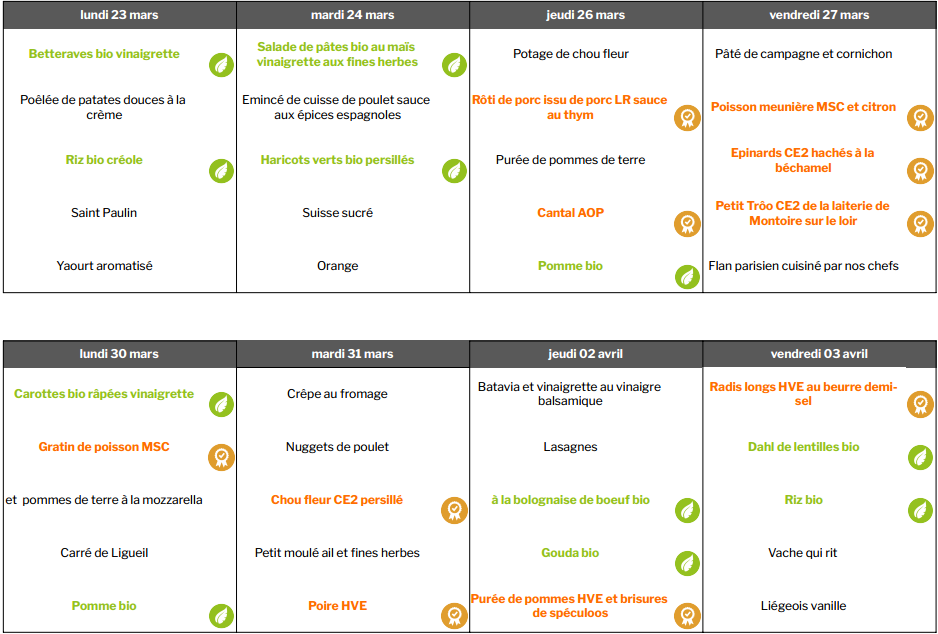
Task: Select the jeudi 26 mars column header
Action: 585,15
